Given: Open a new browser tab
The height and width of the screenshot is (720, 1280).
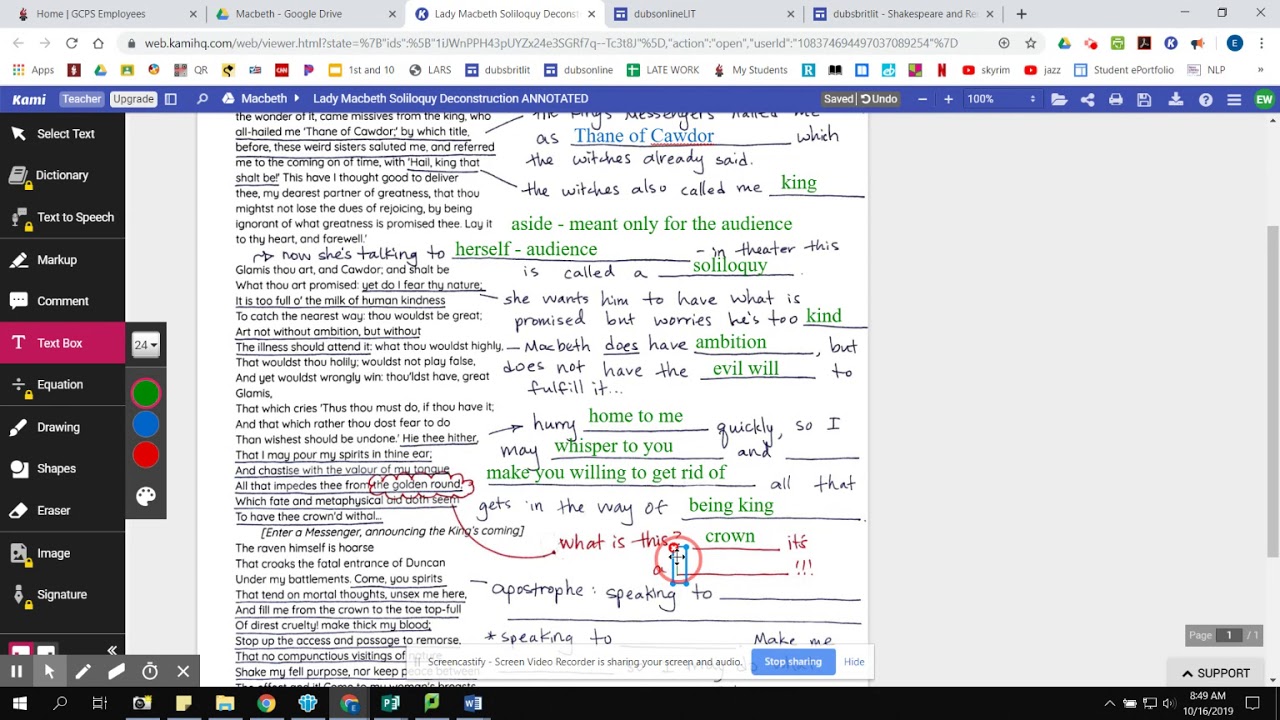Looking at the screenshot, I should click(x=1021, y=14).
